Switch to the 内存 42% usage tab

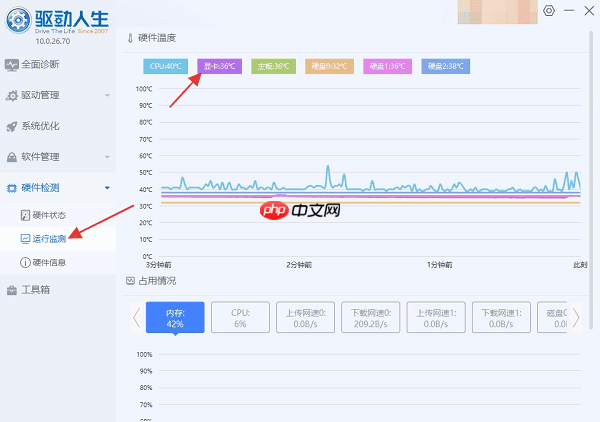[174, 318]
